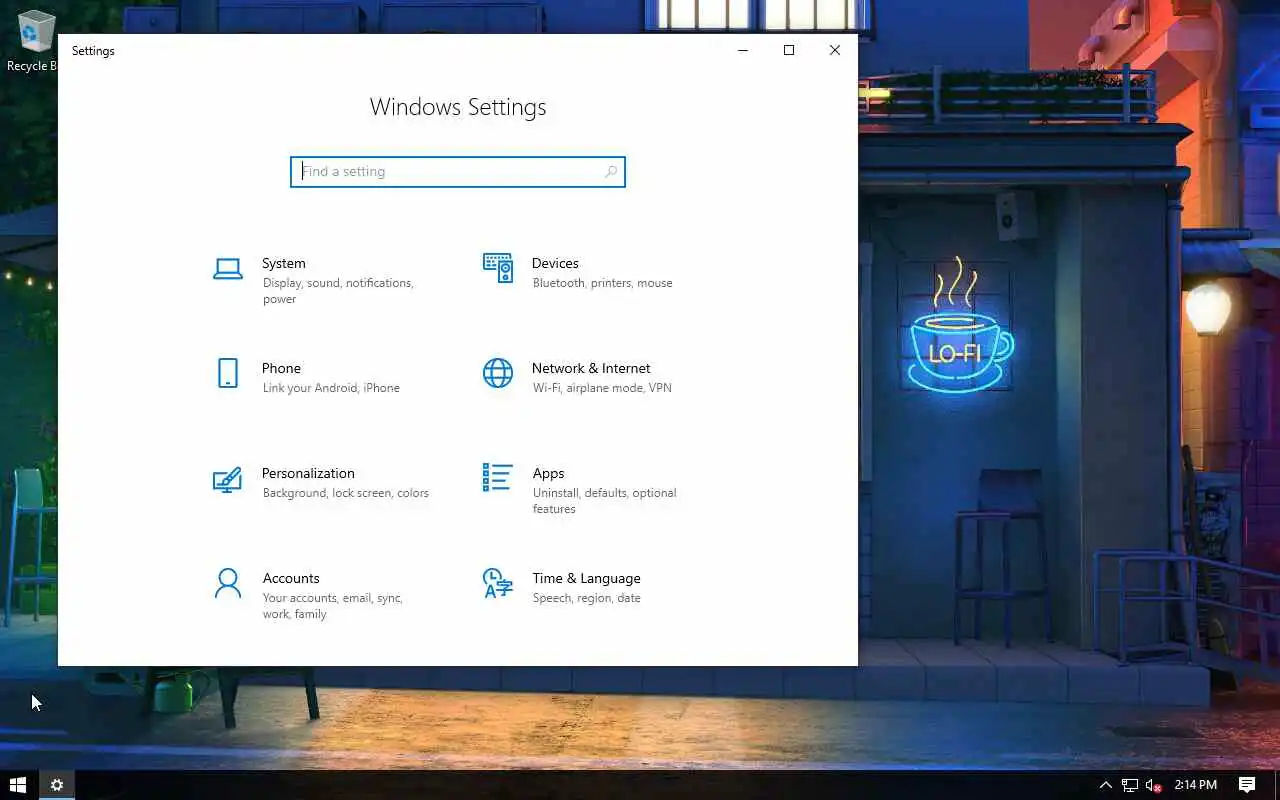Click "Link your Android, iPhone" text

[331, 388]
